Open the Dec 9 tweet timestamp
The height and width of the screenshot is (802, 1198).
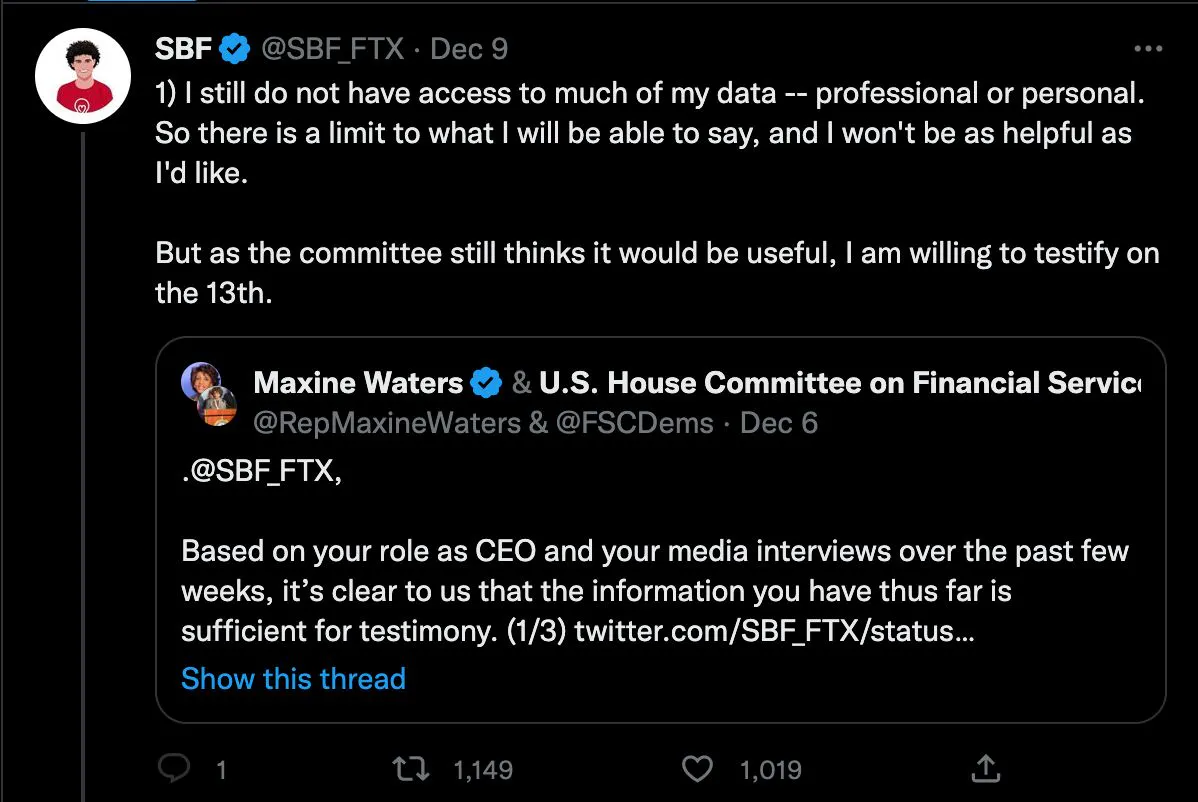pyautogui.click(x=469, y=47)
